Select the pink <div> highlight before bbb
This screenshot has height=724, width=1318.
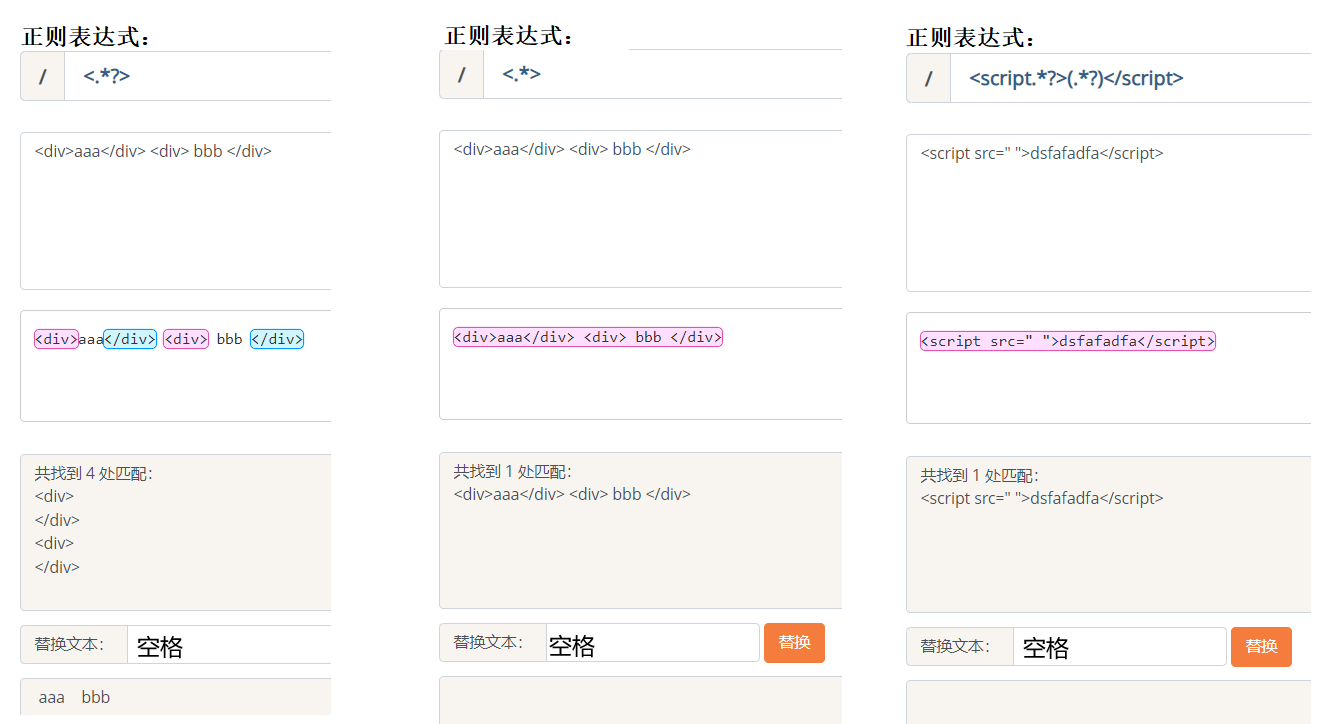pos(186,339)
